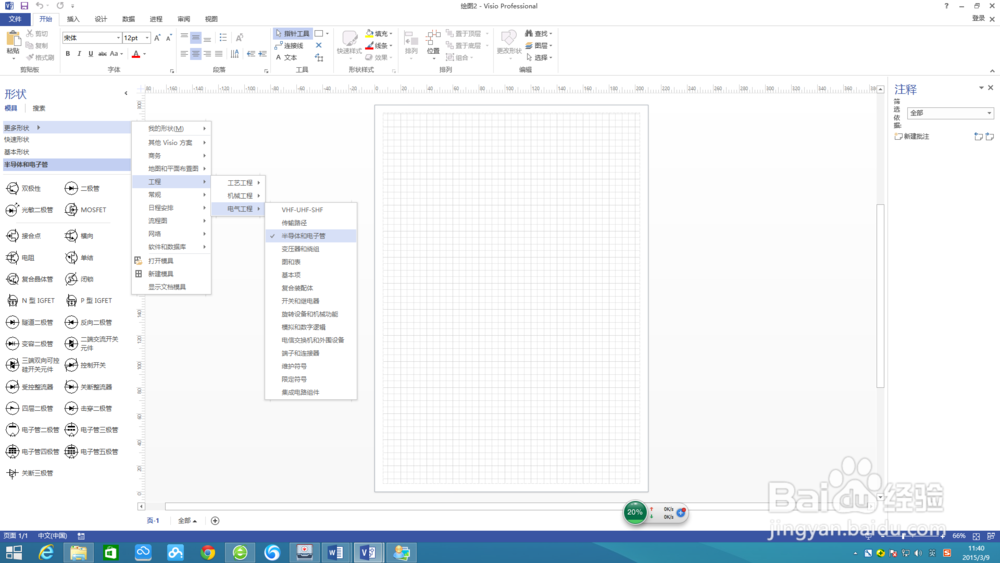Image resolution: width=1000 pixels, height=563 pixels.
Task: Select the MOSFET shape in stencil
Action: (86, 210)
